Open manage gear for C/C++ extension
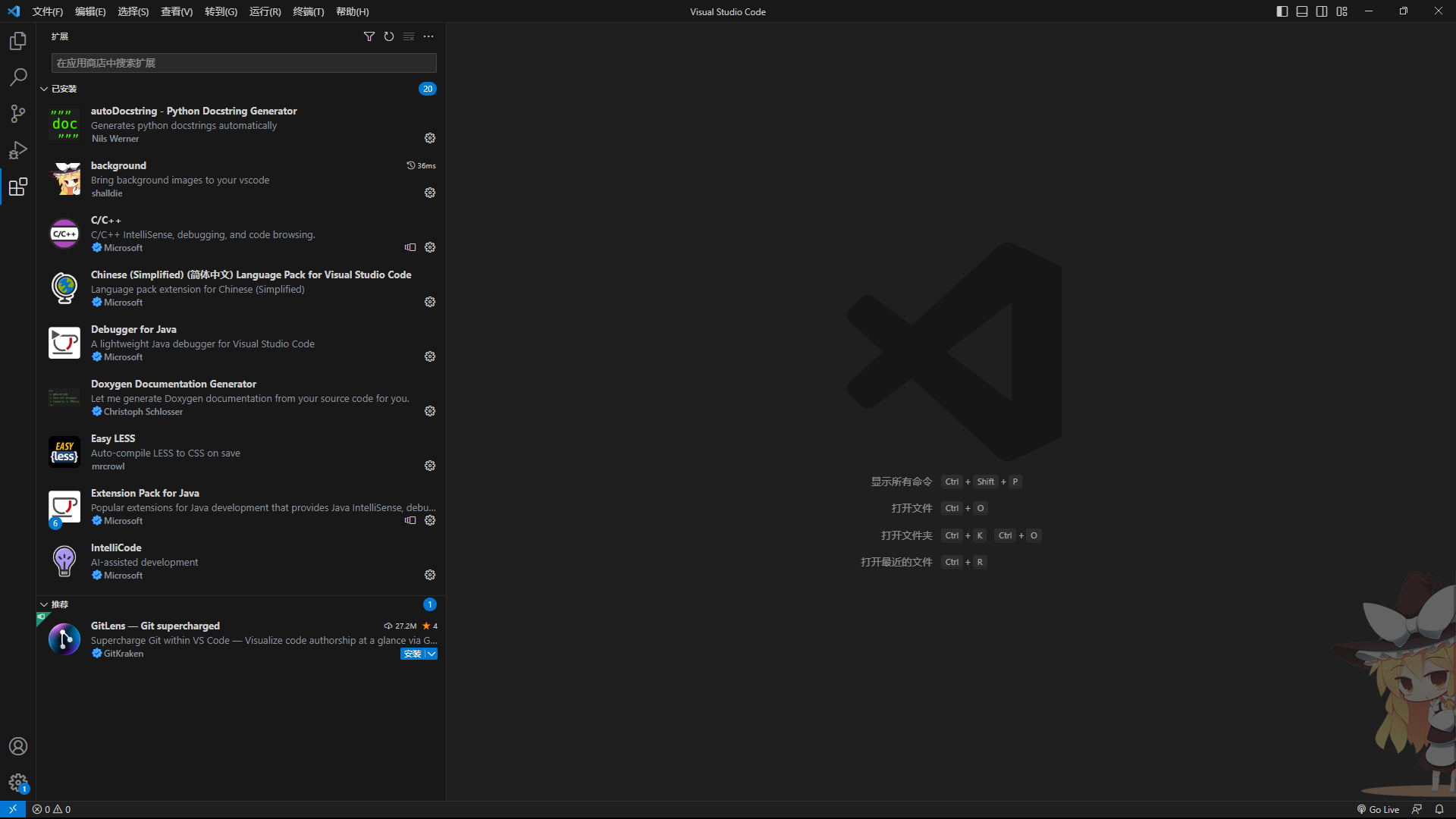The width and height of the screenshot is (1456, 819). pyautogui.click(x=430, y=247)
